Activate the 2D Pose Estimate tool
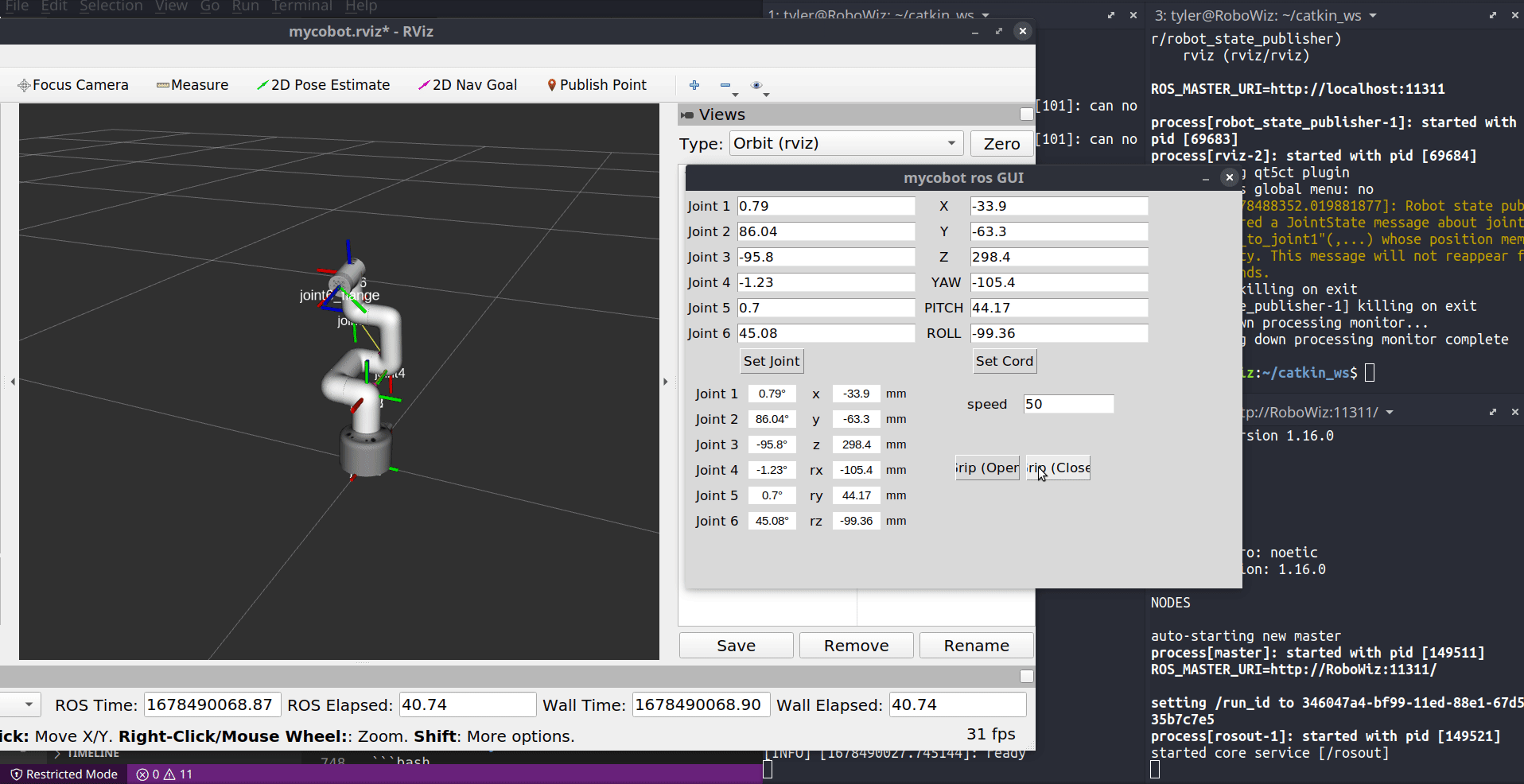This screenshot has height=784, width=1524. tap(323, 85)
